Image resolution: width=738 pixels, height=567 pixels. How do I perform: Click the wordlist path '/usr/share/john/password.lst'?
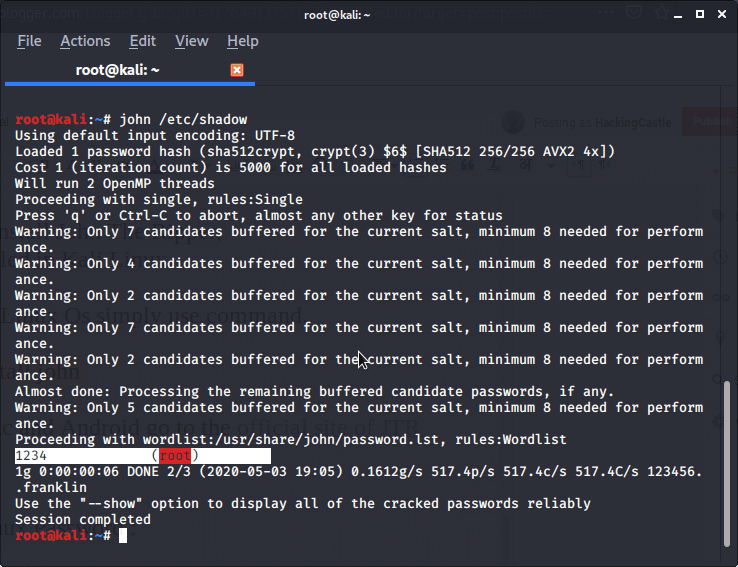click(327, 439)
